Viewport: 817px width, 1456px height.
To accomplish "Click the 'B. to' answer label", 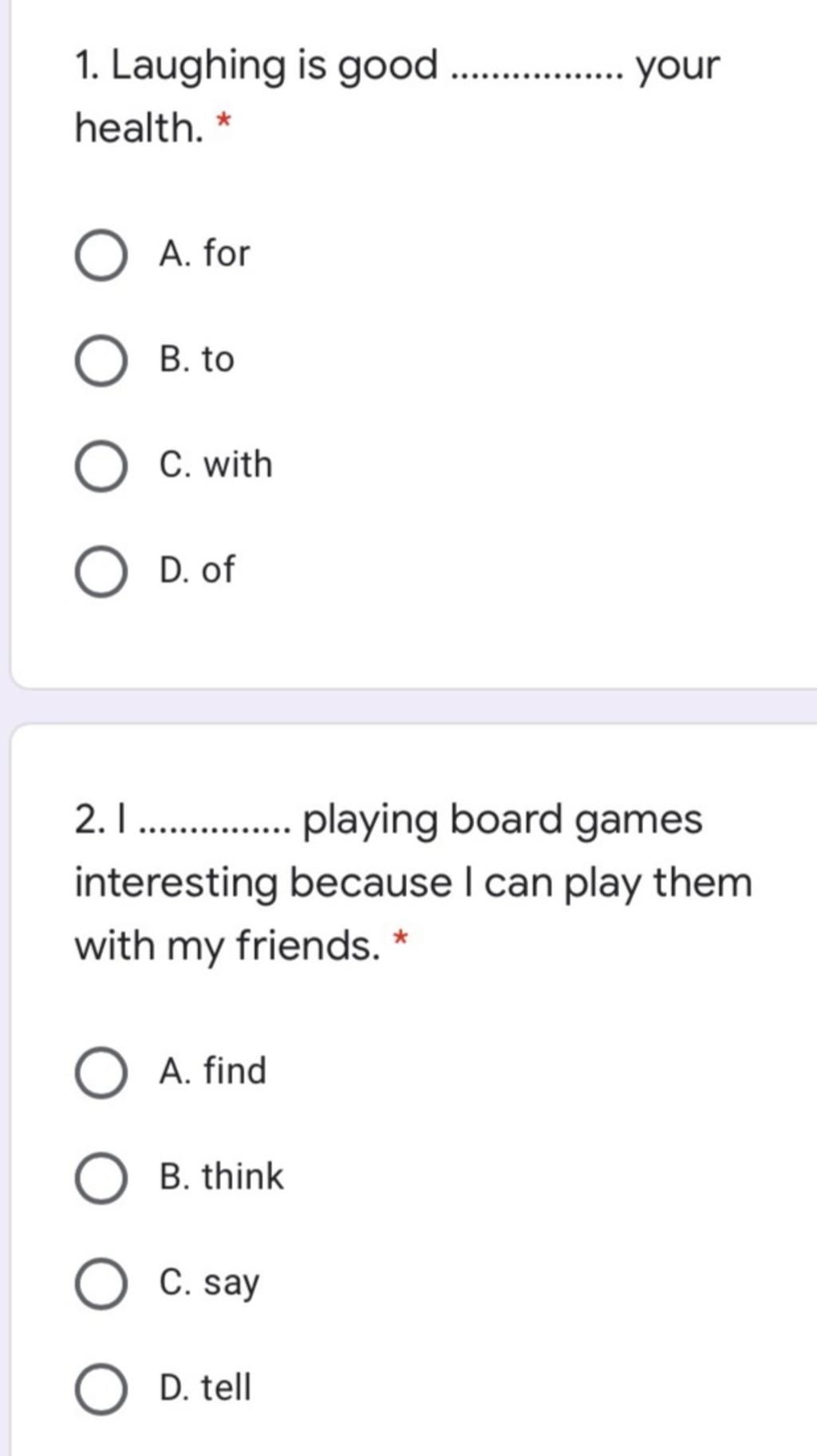I will pos(196,359).
